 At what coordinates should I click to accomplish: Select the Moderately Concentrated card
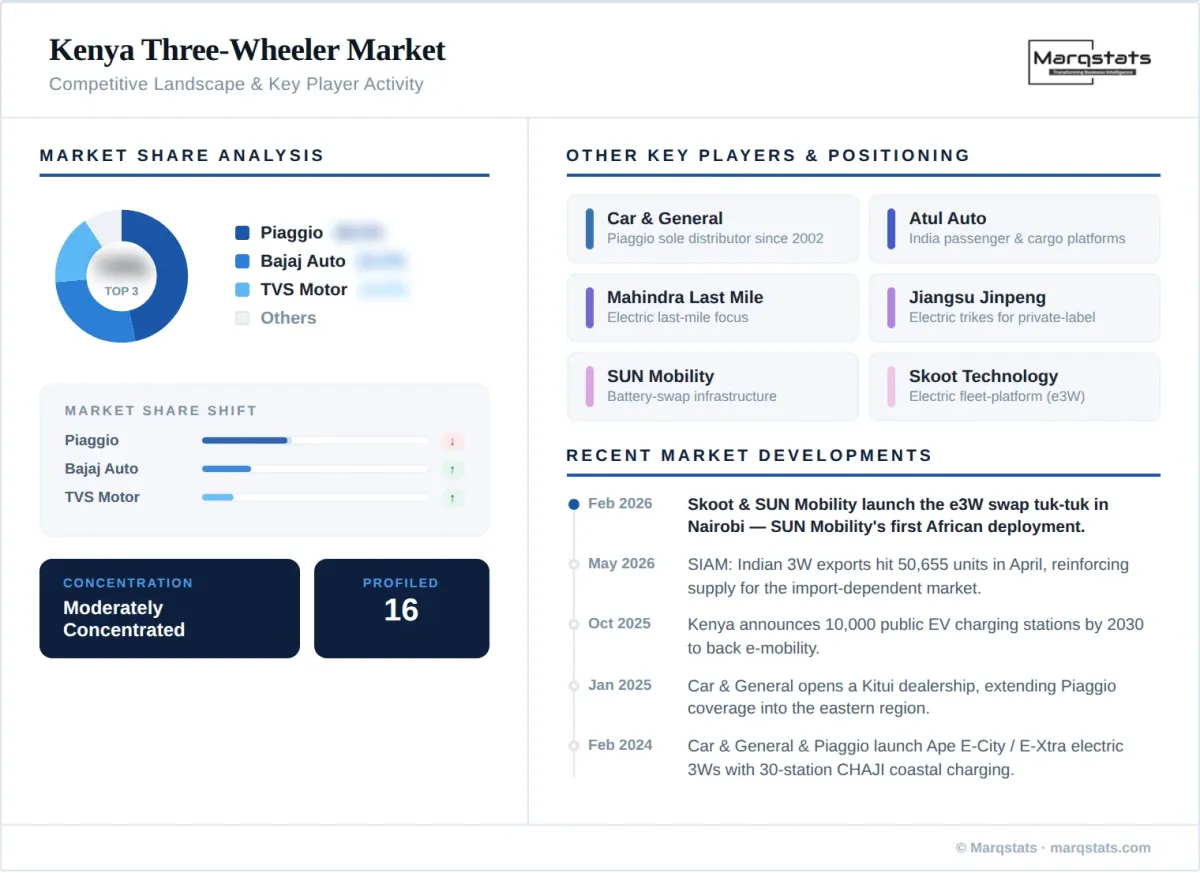point(169,608)
